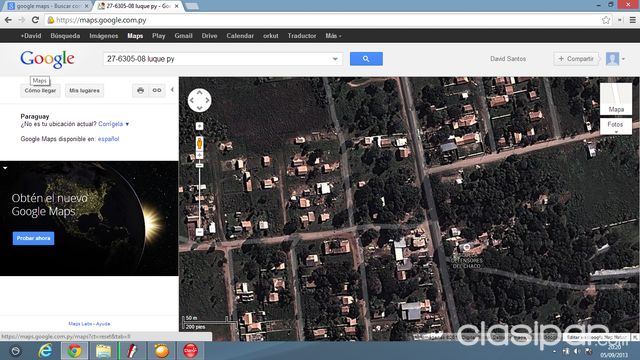Open the David Santos profile avatar
Screen dimensions: 640x360
pyautogui.click(x=612, y=59)
